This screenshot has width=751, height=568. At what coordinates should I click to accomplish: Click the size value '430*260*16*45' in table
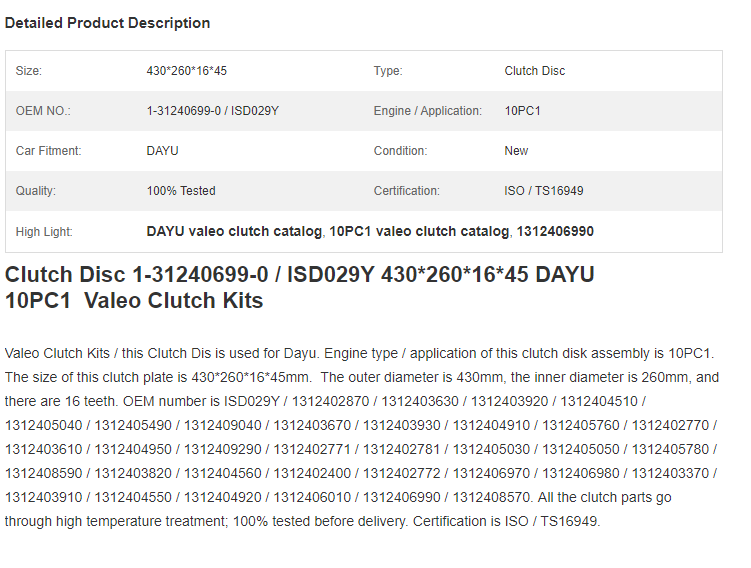coord(186,71)
